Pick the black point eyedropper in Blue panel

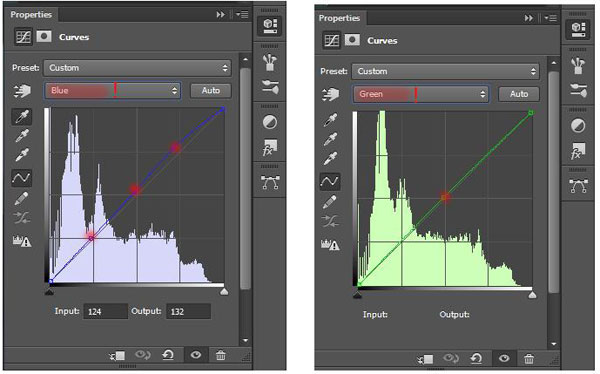tap(22, 117)
